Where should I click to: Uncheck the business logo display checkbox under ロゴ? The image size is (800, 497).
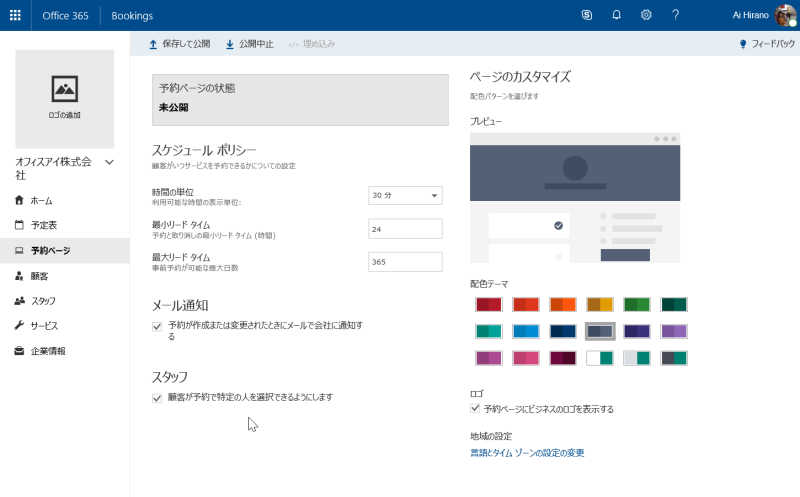[x=475, y=408]
